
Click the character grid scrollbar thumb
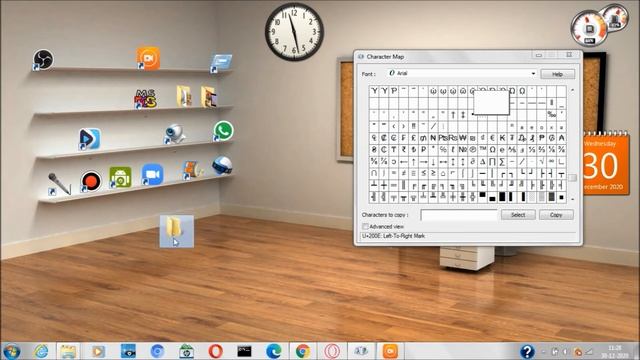572,178
